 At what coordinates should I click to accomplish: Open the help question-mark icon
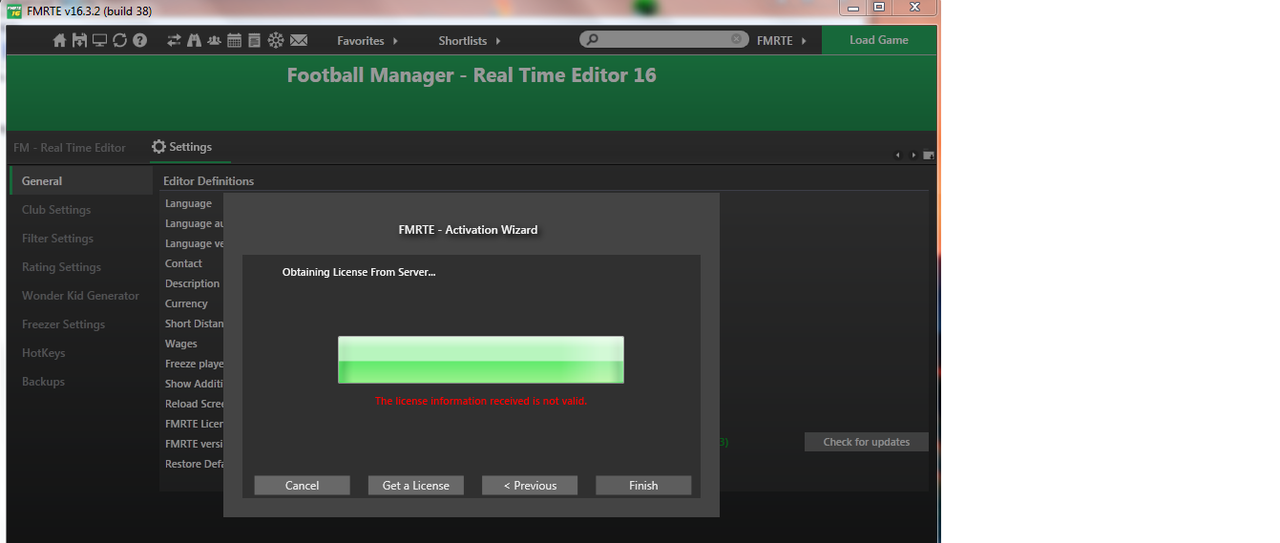coord(140,40)
